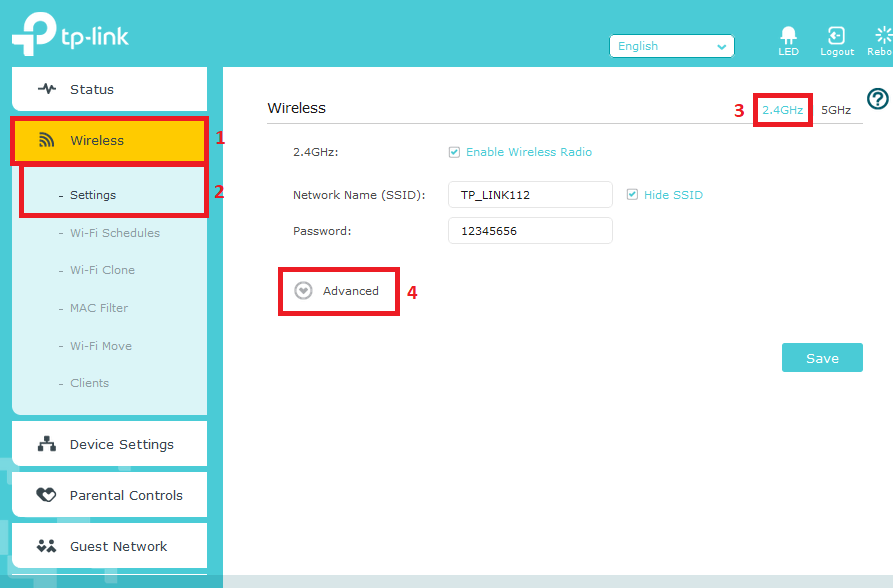893x588 pixels.
Task: Expand the Advanced section
Action: 304,291
